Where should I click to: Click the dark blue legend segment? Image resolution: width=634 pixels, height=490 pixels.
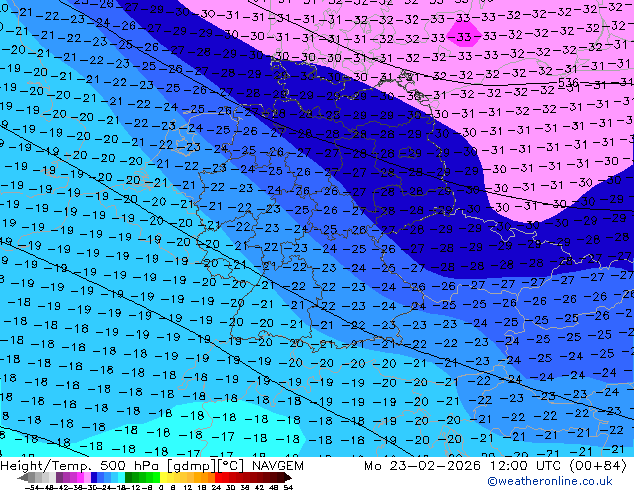[94, 478]
